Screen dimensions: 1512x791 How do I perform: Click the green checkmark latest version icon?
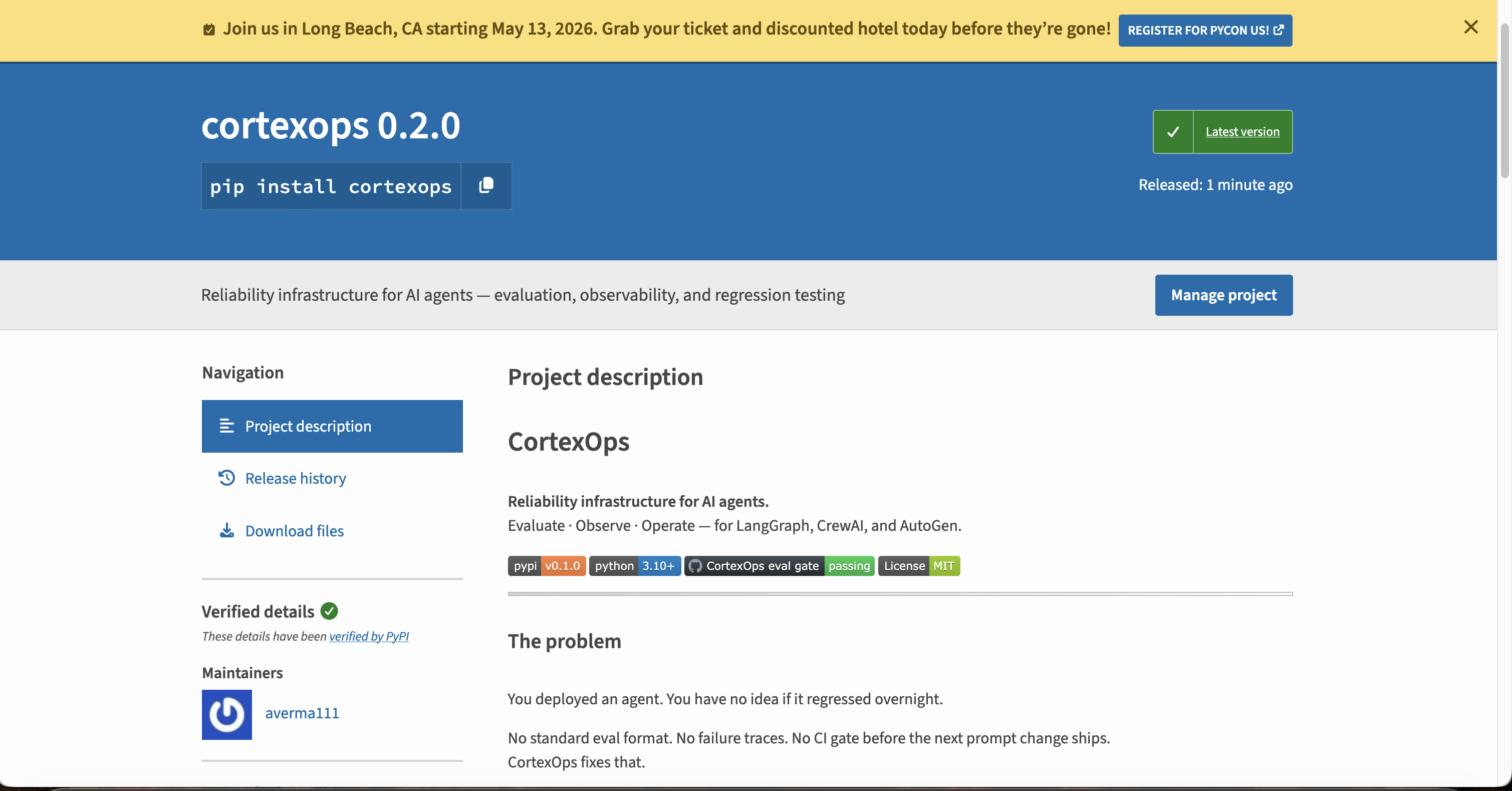click(x=1173, y=132)
